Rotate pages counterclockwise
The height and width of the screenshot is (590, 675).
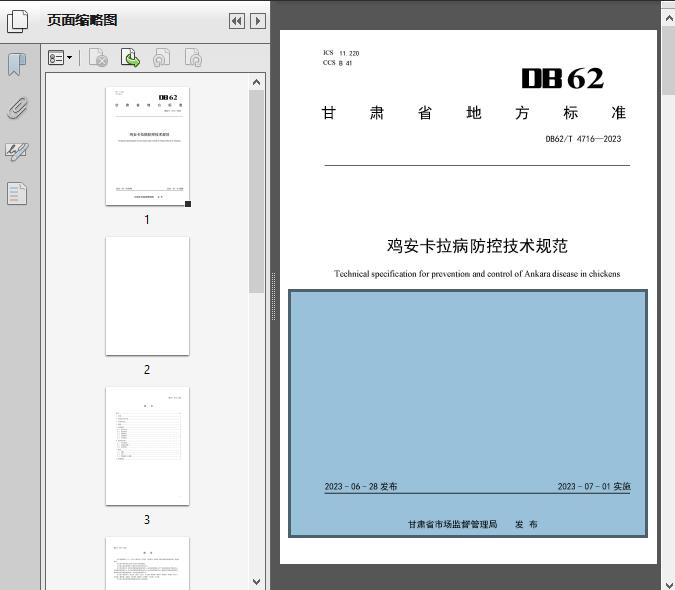pyautogui.click(x=161, y=58)
